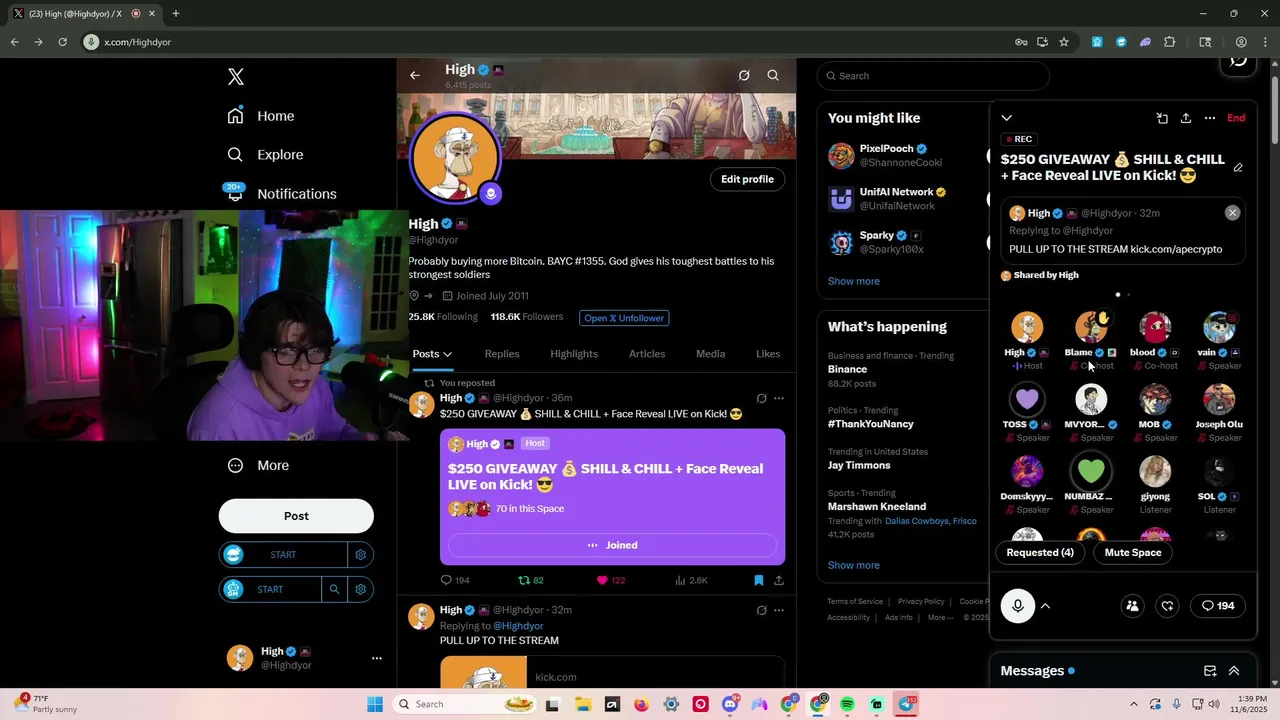Click the right-column Search field
Viewport: 1280px width, 720px height.
tap(933, 76)
